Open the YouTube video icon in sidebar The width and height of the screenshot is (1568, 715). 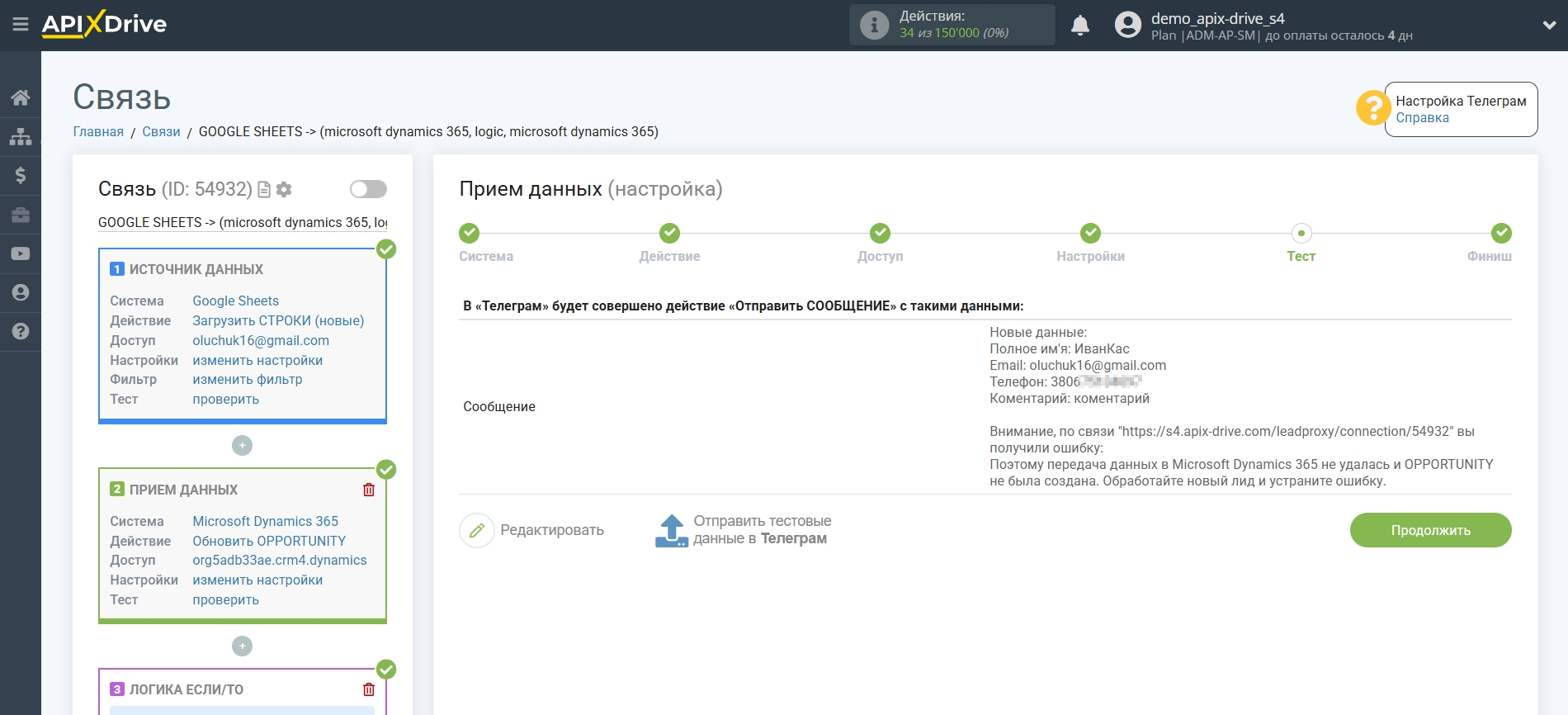21,253
